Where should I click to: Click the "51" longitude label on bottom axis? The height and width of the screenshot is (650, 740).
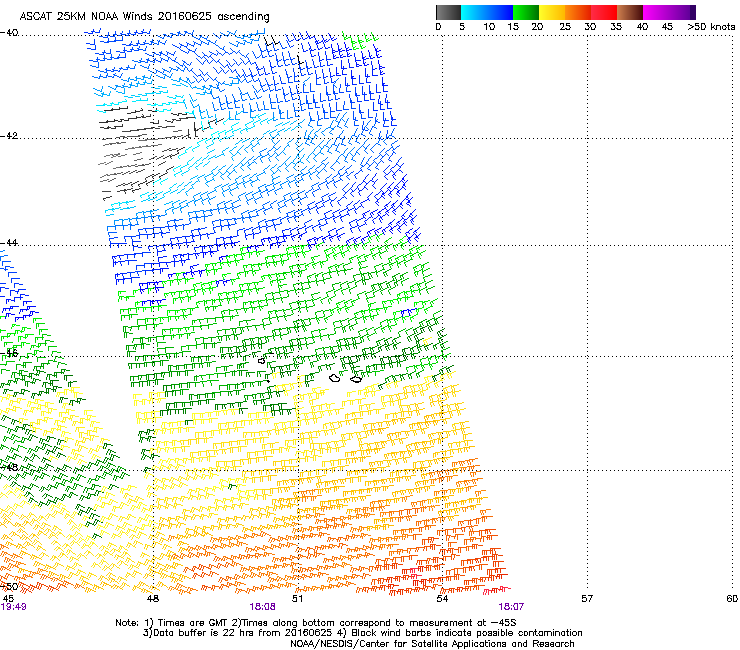click(297, 599)
